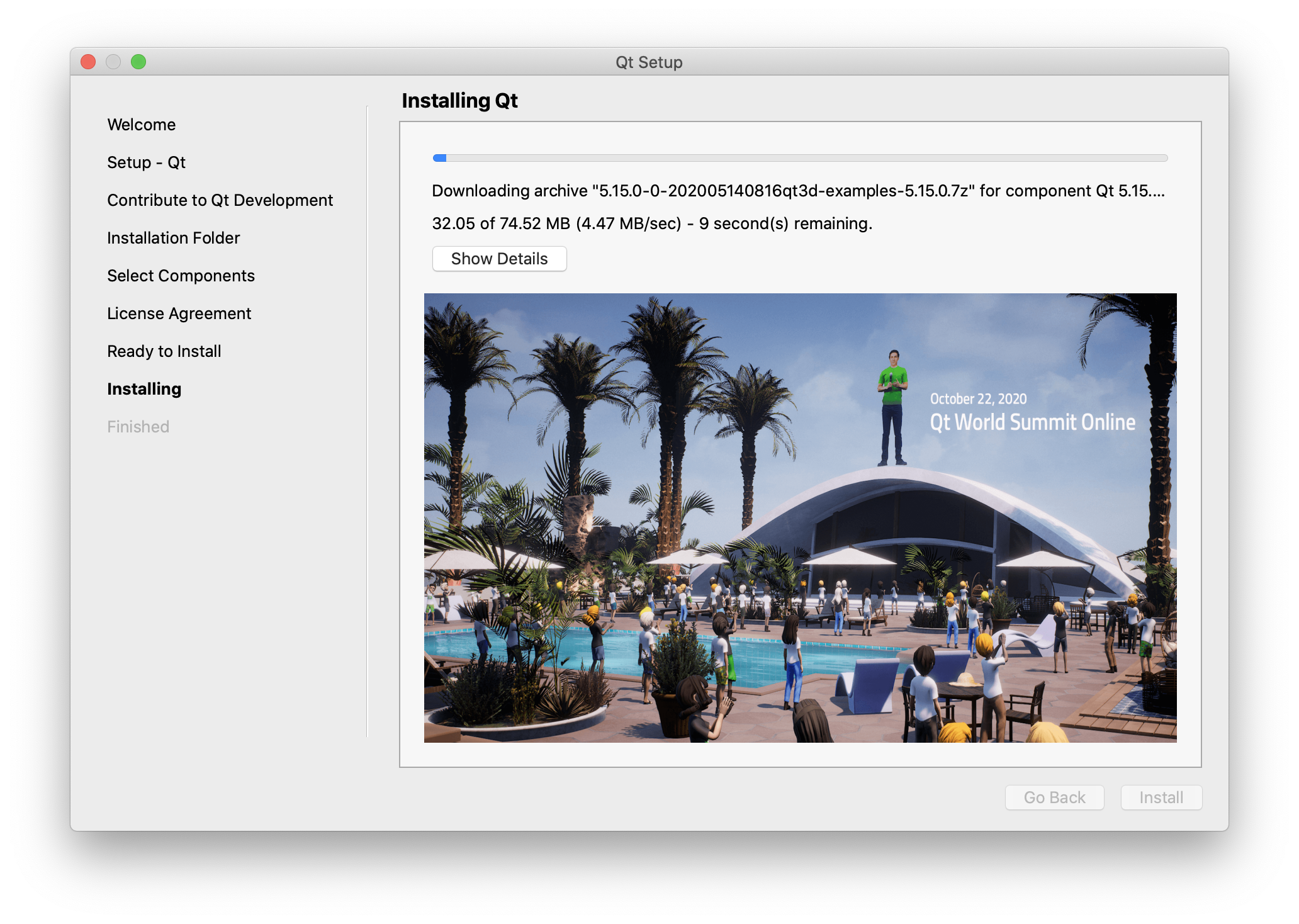
Task: Select the Ready to Install step
Action: [164, 351]
